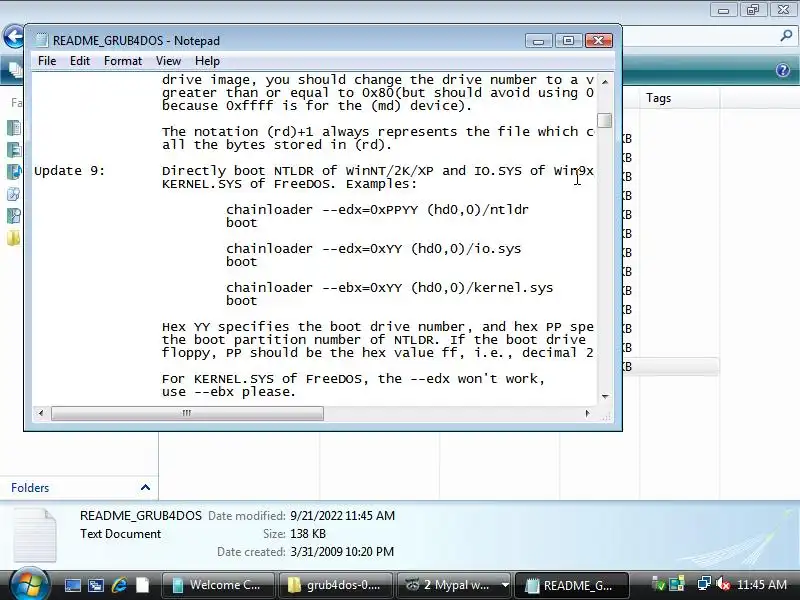Open the Help menu in Notepad

[x=207, y=61]
